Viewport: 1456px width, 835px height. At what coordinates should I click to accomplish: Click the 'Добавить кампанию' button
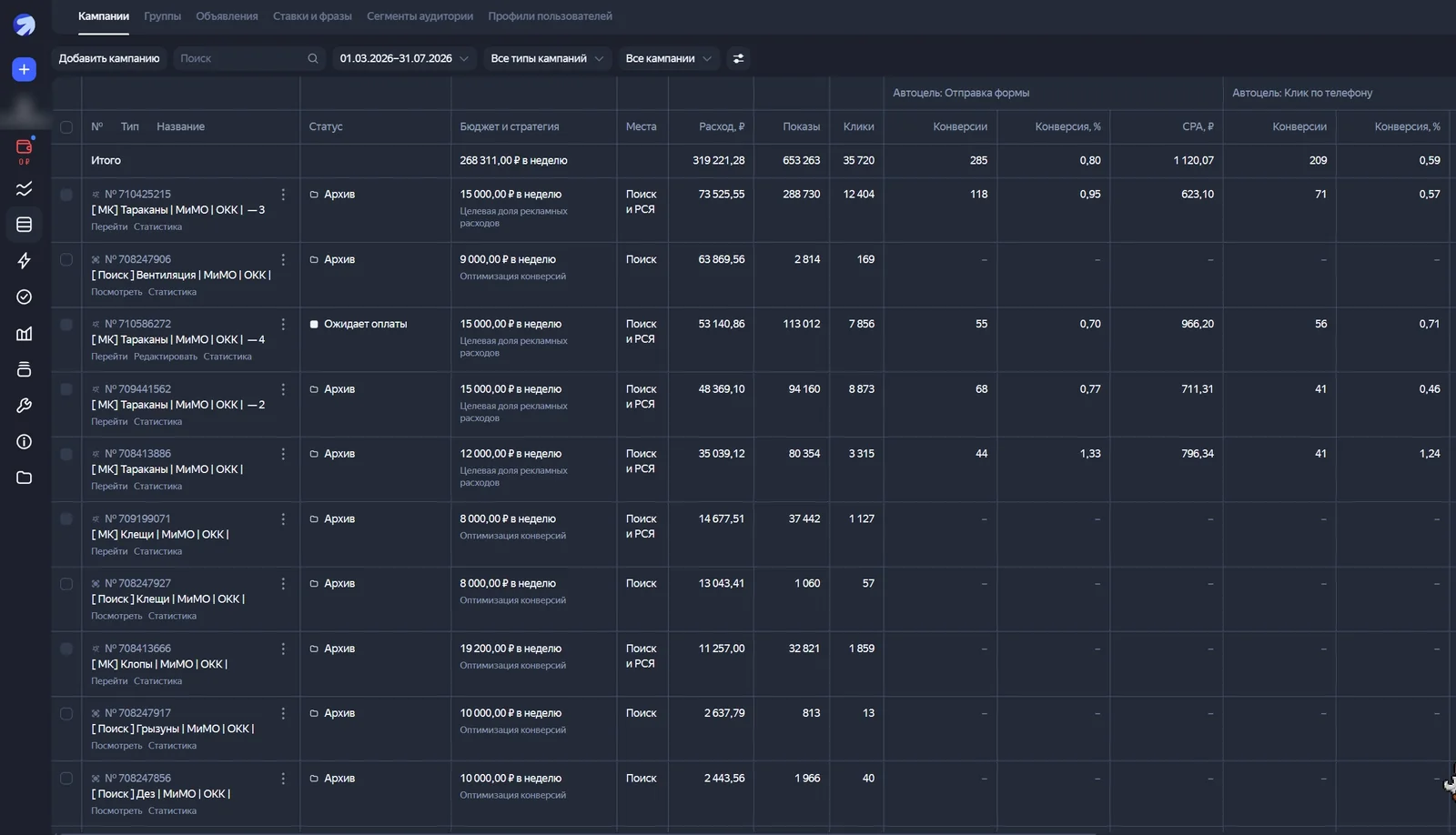[x=109, y=58]
